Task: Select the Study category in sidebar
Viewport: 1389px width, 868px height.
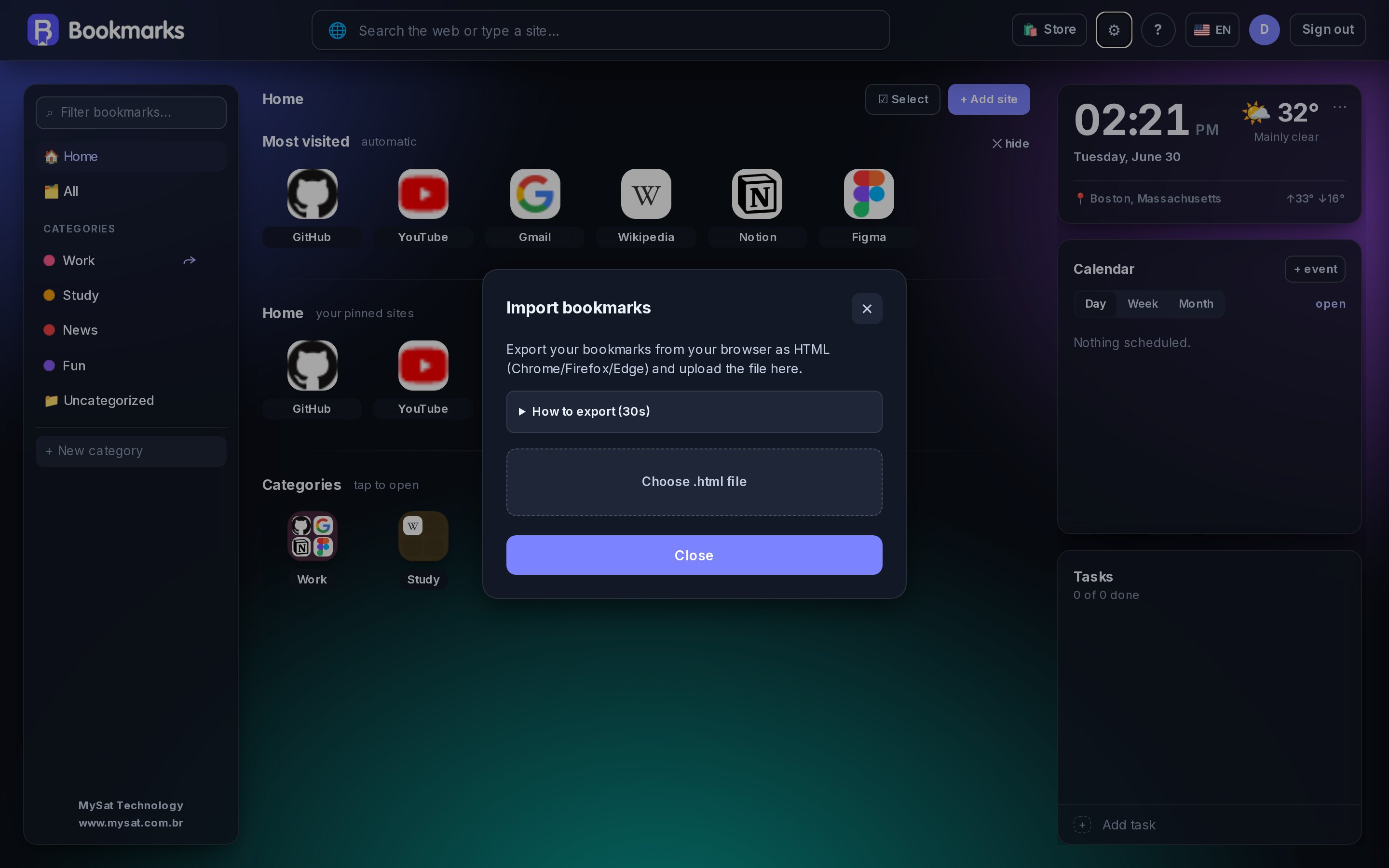Action: pyautogui.click(x=131, y=296)
